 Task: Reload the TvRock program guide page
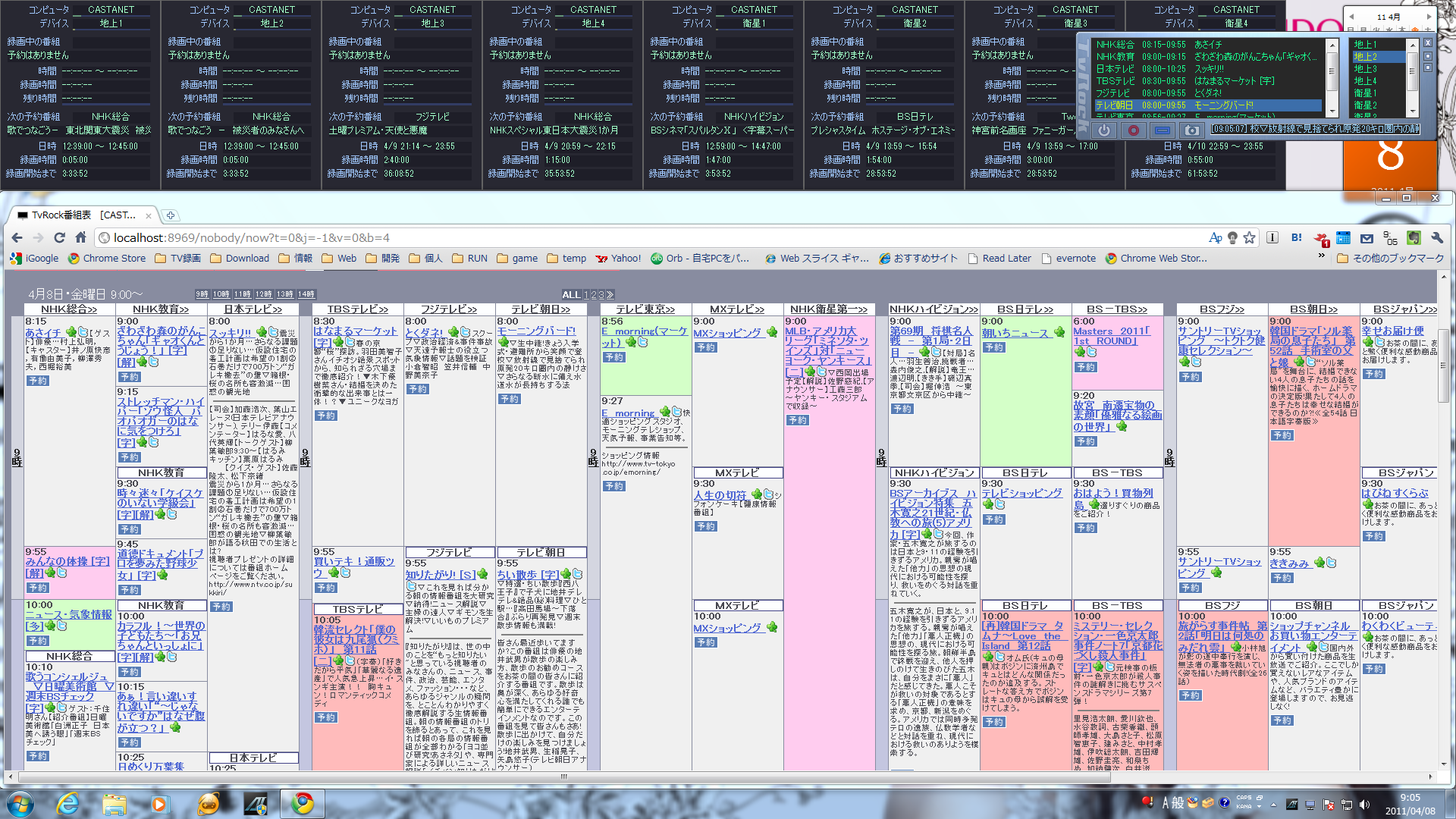[x=59, y=237]
